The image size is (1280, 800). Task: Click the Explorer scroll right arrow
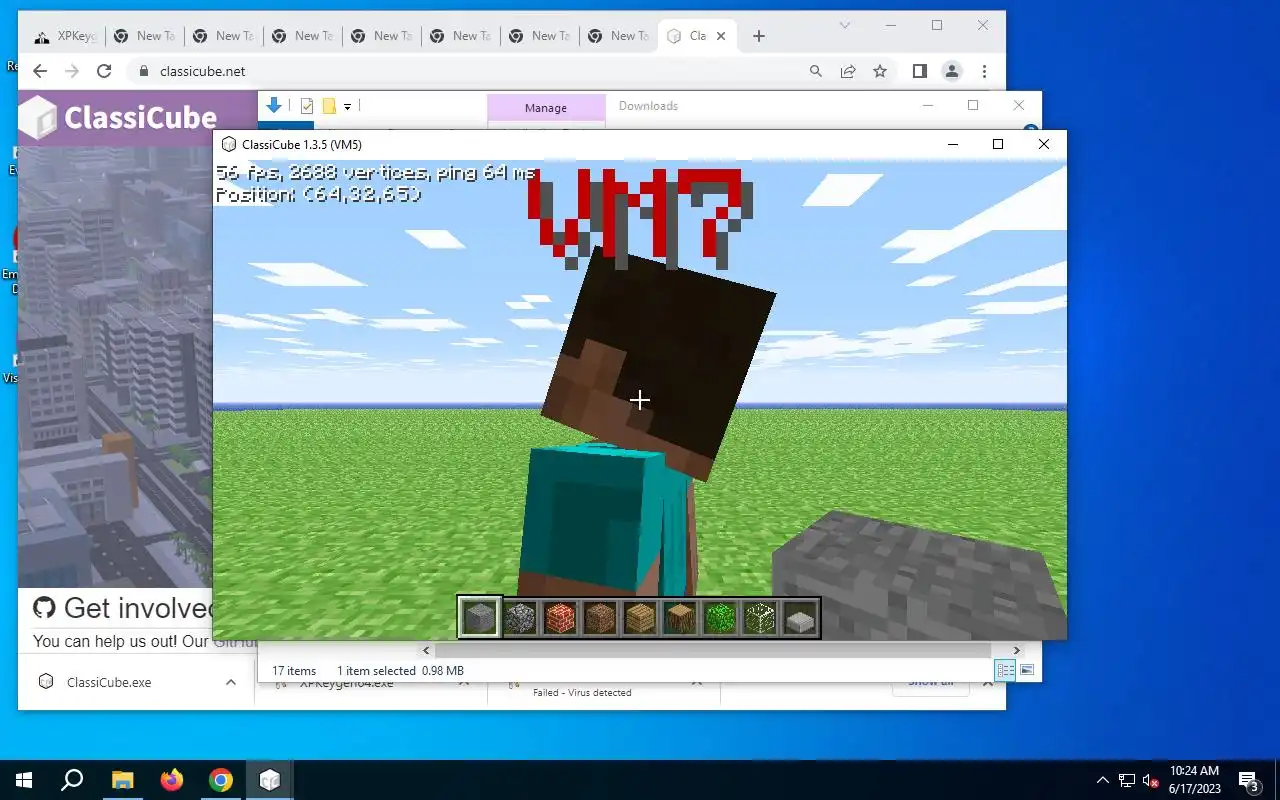pos(1016,650)
